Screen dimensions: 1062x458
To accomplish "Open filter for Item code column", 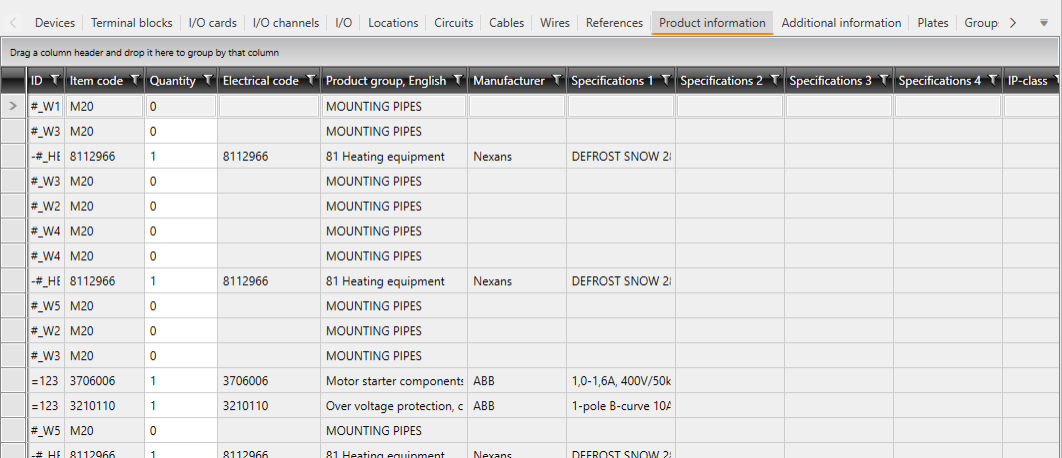I will tap(134, 80).
